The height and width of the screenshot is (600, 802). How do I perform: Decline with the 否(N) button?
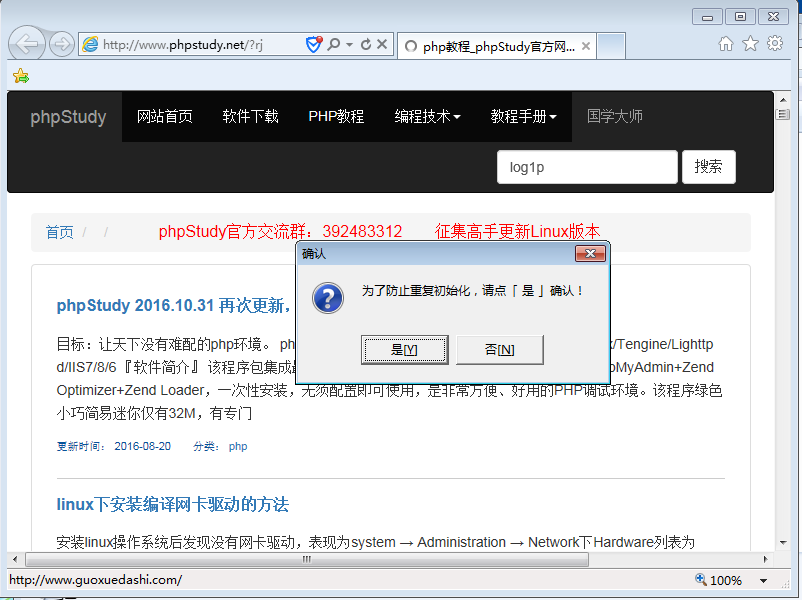coord(500,350)
